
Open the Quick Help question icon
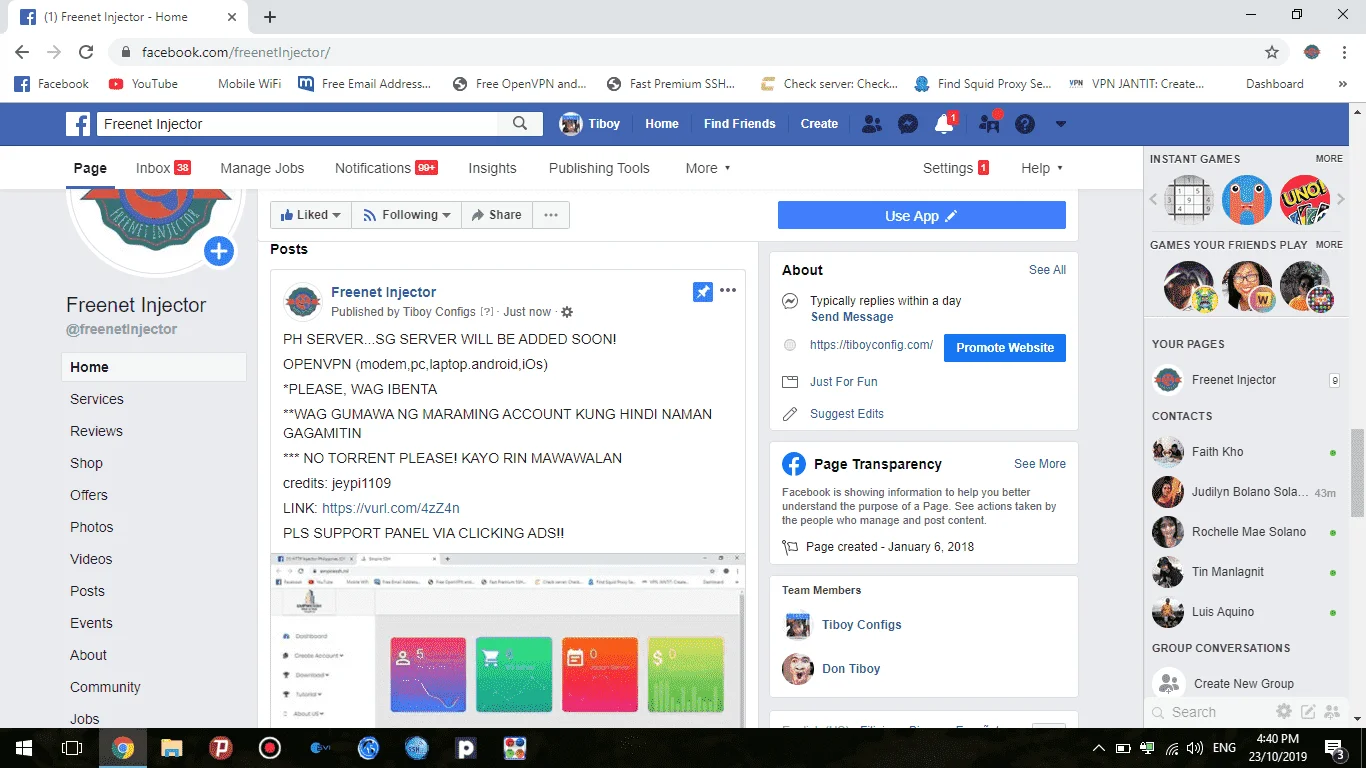pos(1025,124)
